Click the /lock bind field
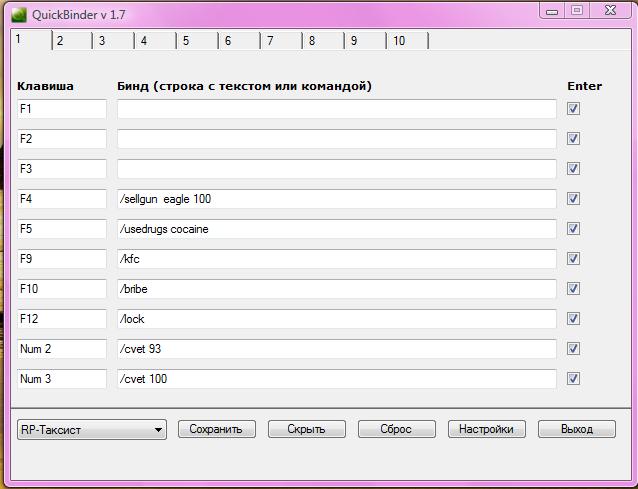The width and height of the screenshot is (638, 489). [337, 319]
